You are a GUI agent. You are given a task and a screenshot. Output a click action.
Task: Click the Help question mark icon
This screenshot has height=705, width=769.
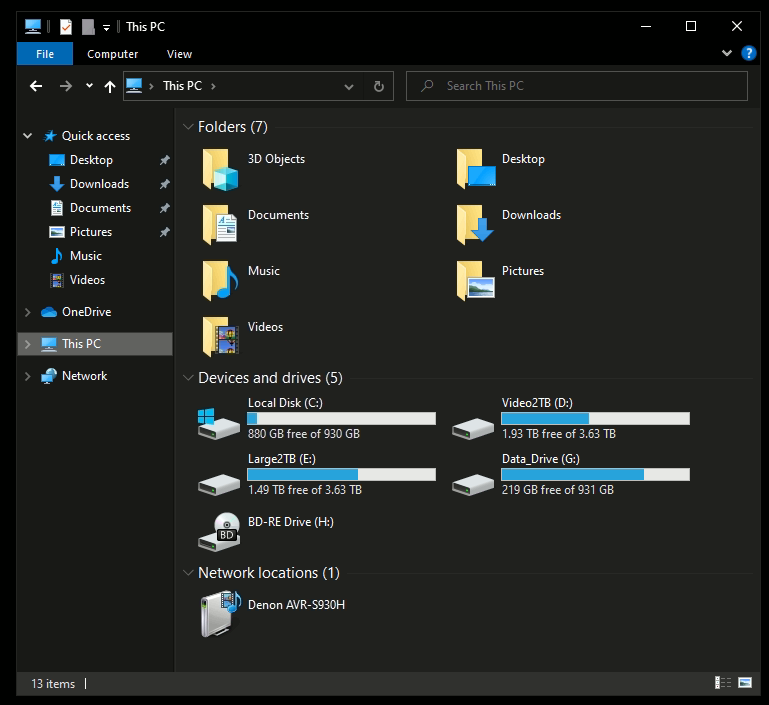(748, 54)
